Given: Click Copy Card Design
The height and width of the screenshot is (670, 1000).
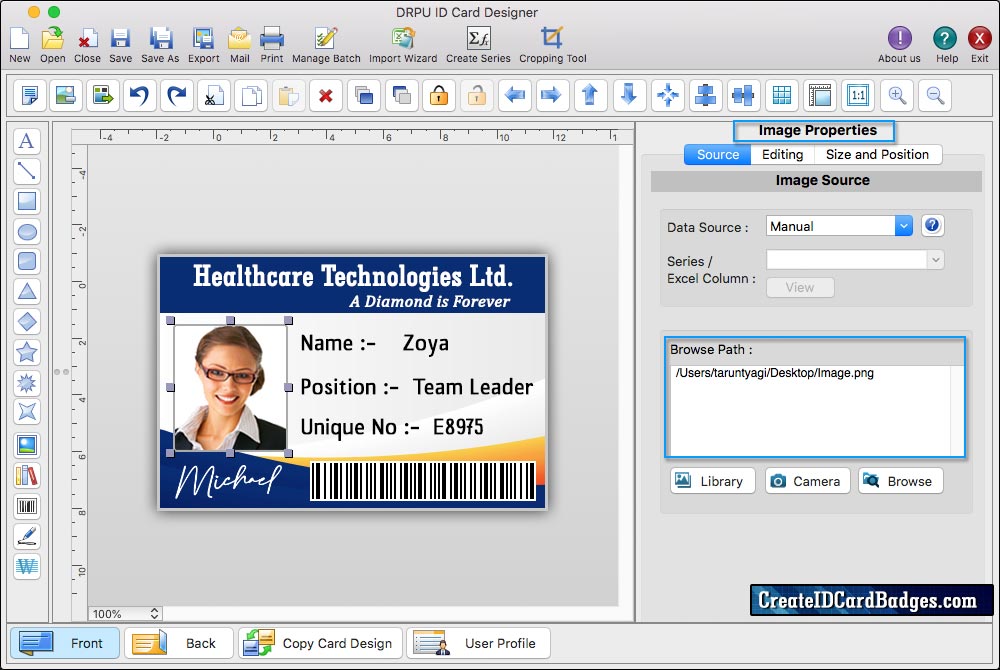Looking at the screenshot, I should (x=320, y=643).
